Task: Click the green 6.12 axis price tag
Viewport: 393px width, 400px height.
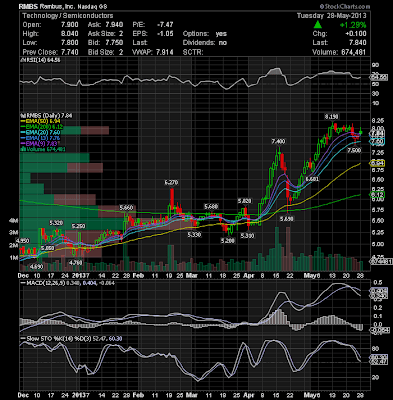Action: (x=377, y=194)
